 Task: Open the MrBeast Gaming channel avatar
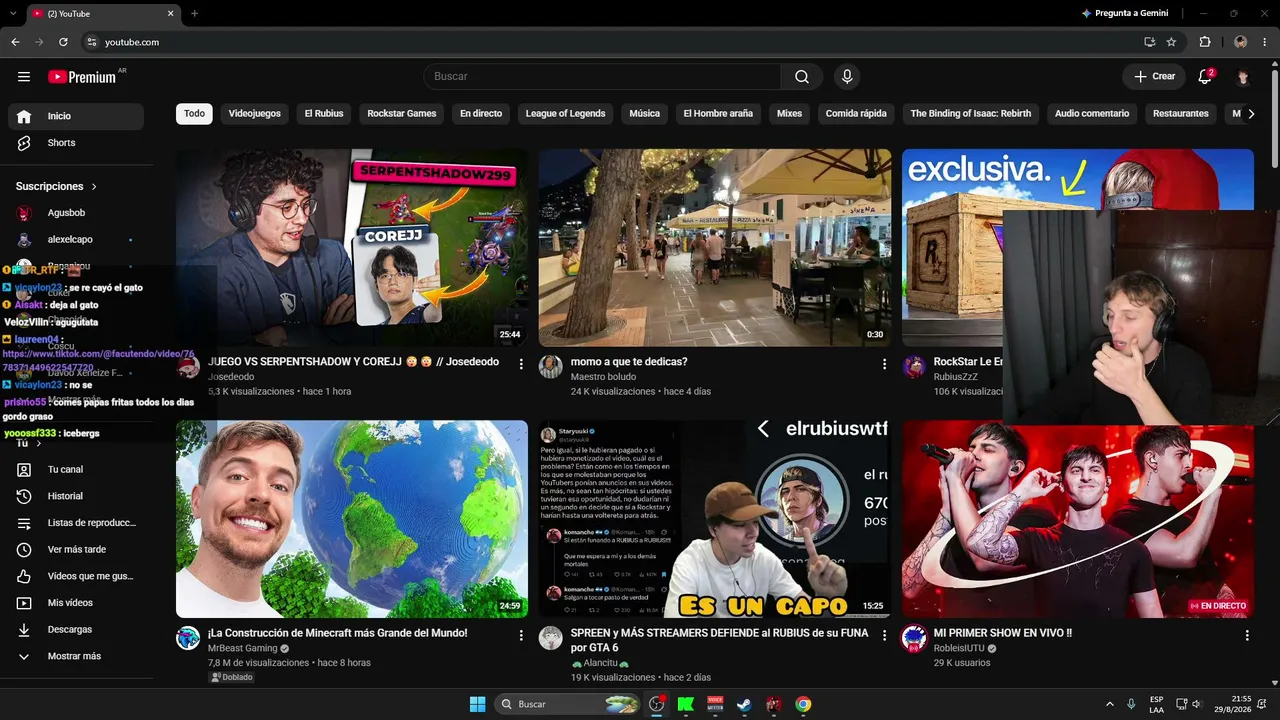pyautogui.click(x=188, y=638)
